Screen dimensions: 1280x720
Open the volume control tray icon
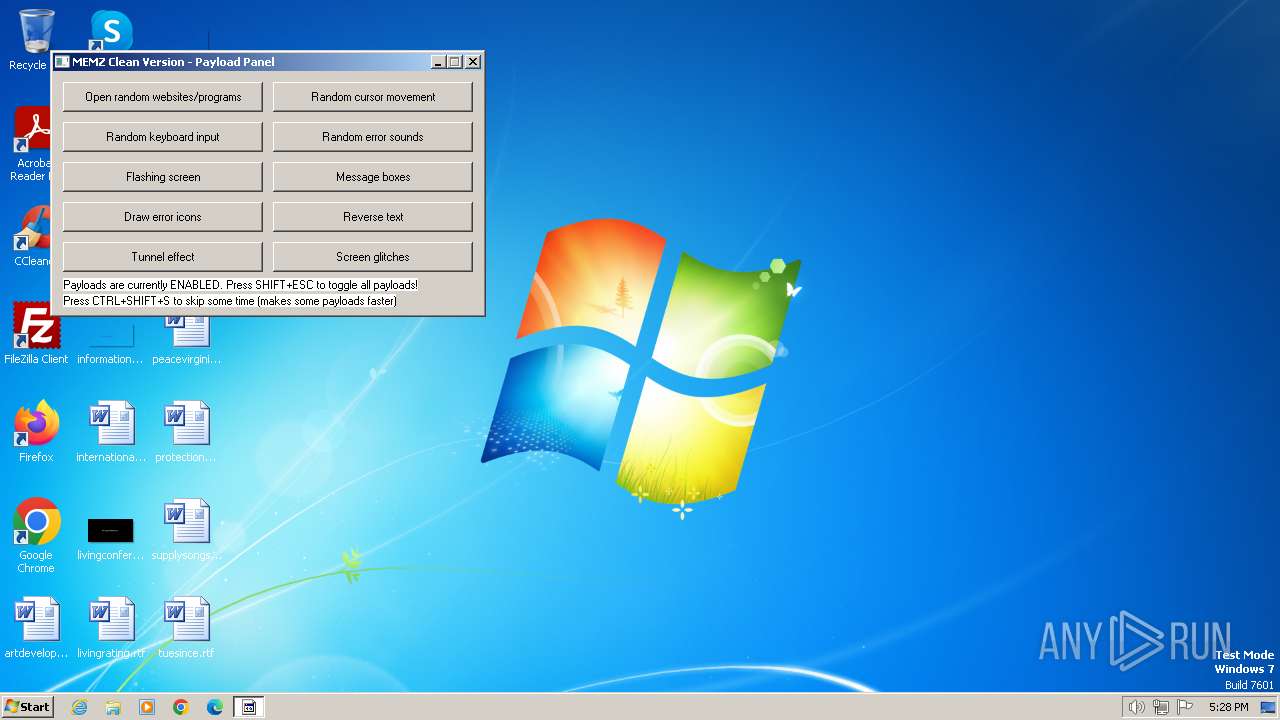[x=1136, y=707]
